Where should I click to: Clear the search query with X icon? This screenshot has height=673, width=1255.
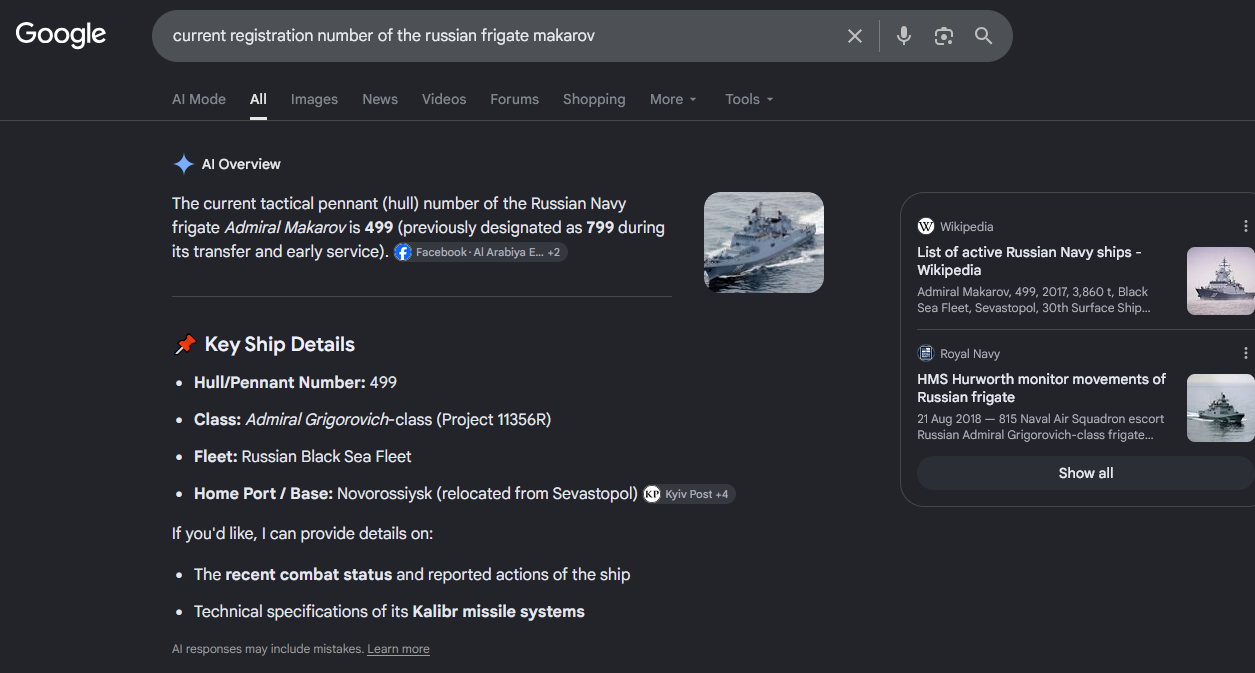[x=855, y=36]
